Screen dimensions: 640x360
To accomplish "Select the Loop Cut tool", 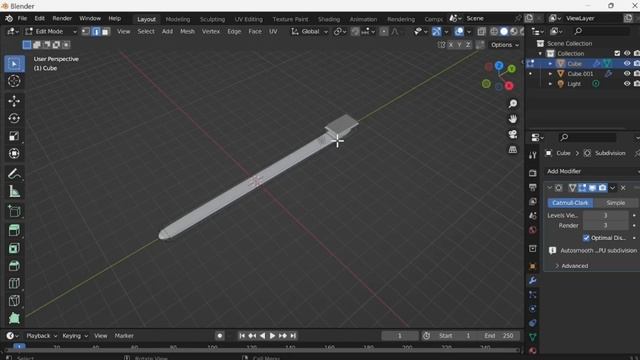I will [x=14, y=283].
